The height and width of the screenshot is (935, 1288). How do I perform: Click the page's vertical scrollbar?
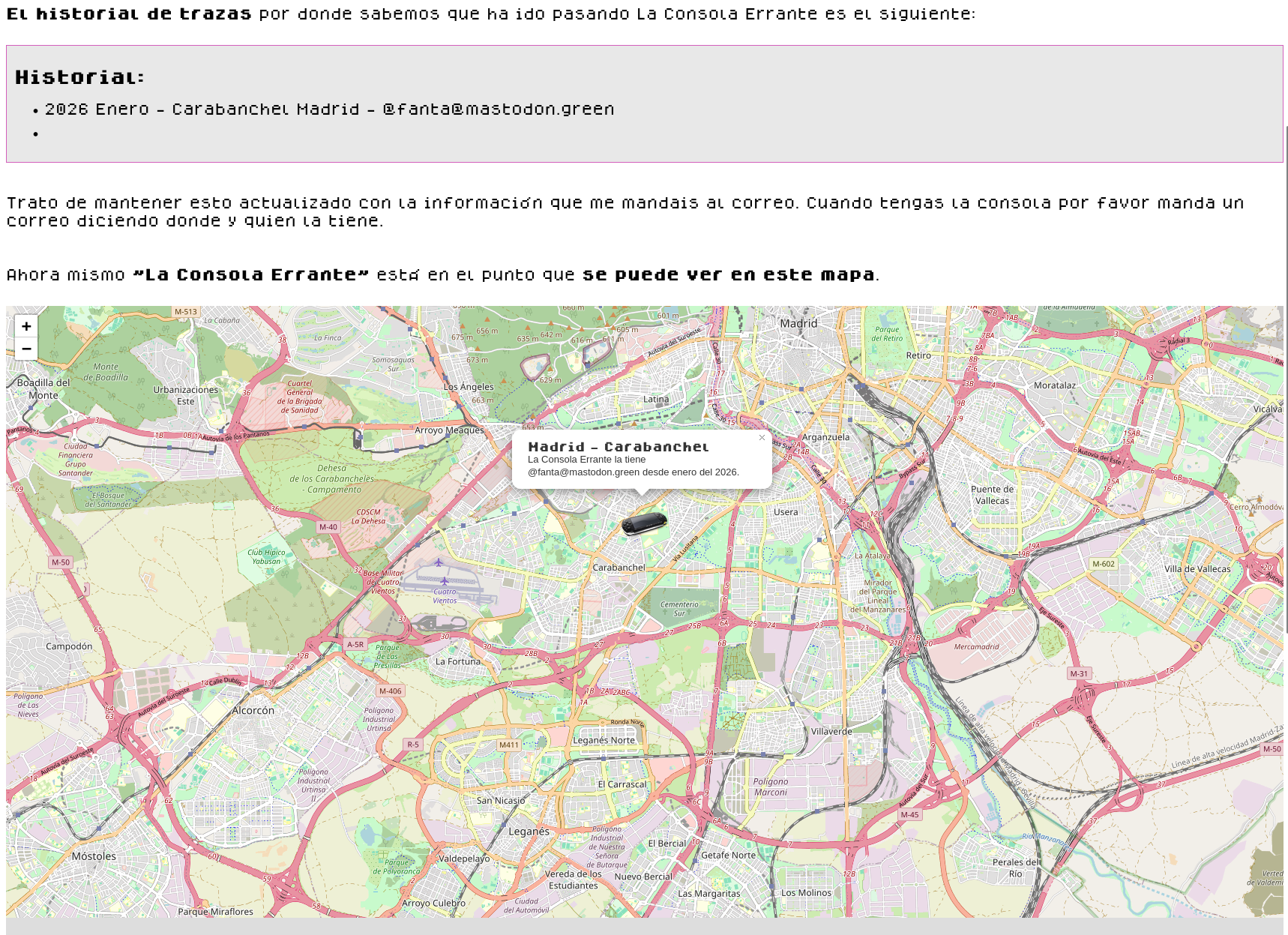click(x=1285, y=375)
